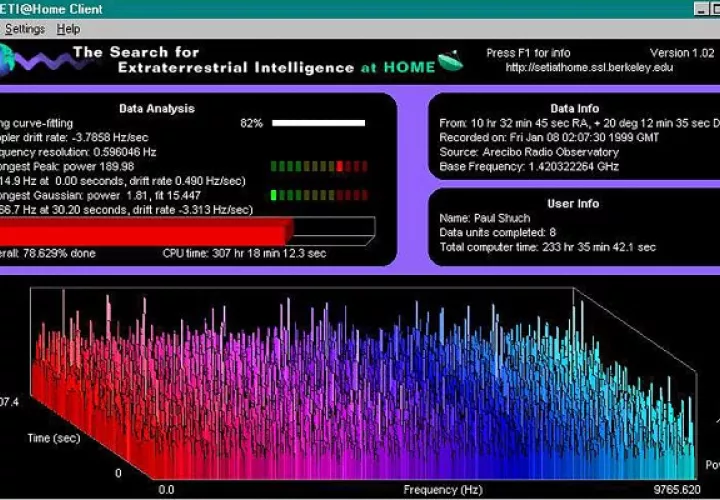Click the red overall progress bar

(146, 231)
